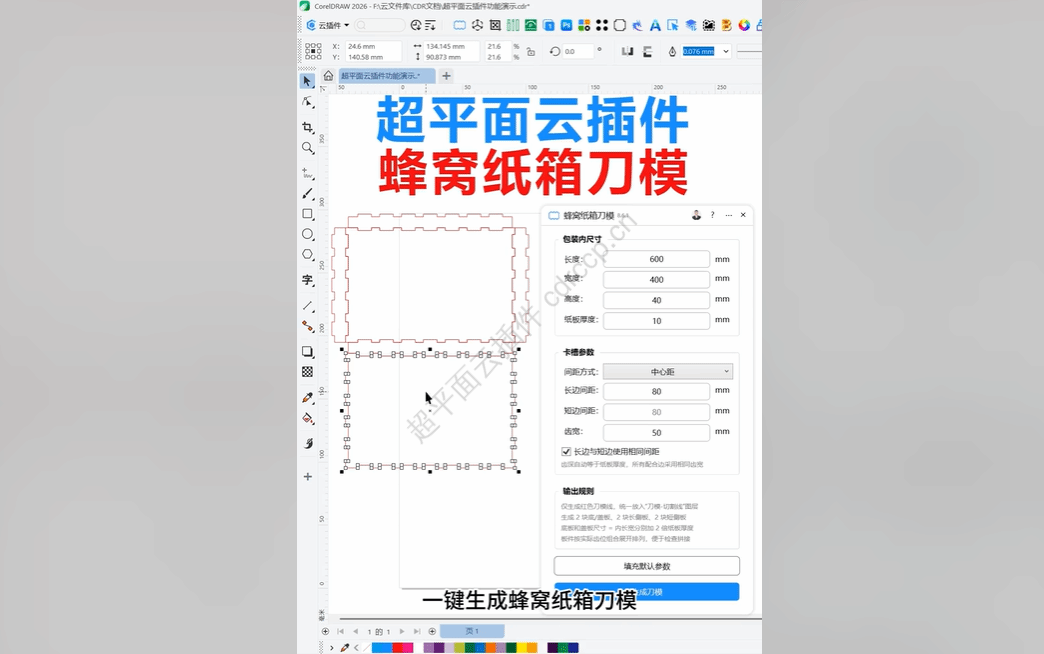Image resolution: width=1044 pixels, height=654 pixels.
Task: Open the three-dots more menu in panel
Action: pos(728,215)
